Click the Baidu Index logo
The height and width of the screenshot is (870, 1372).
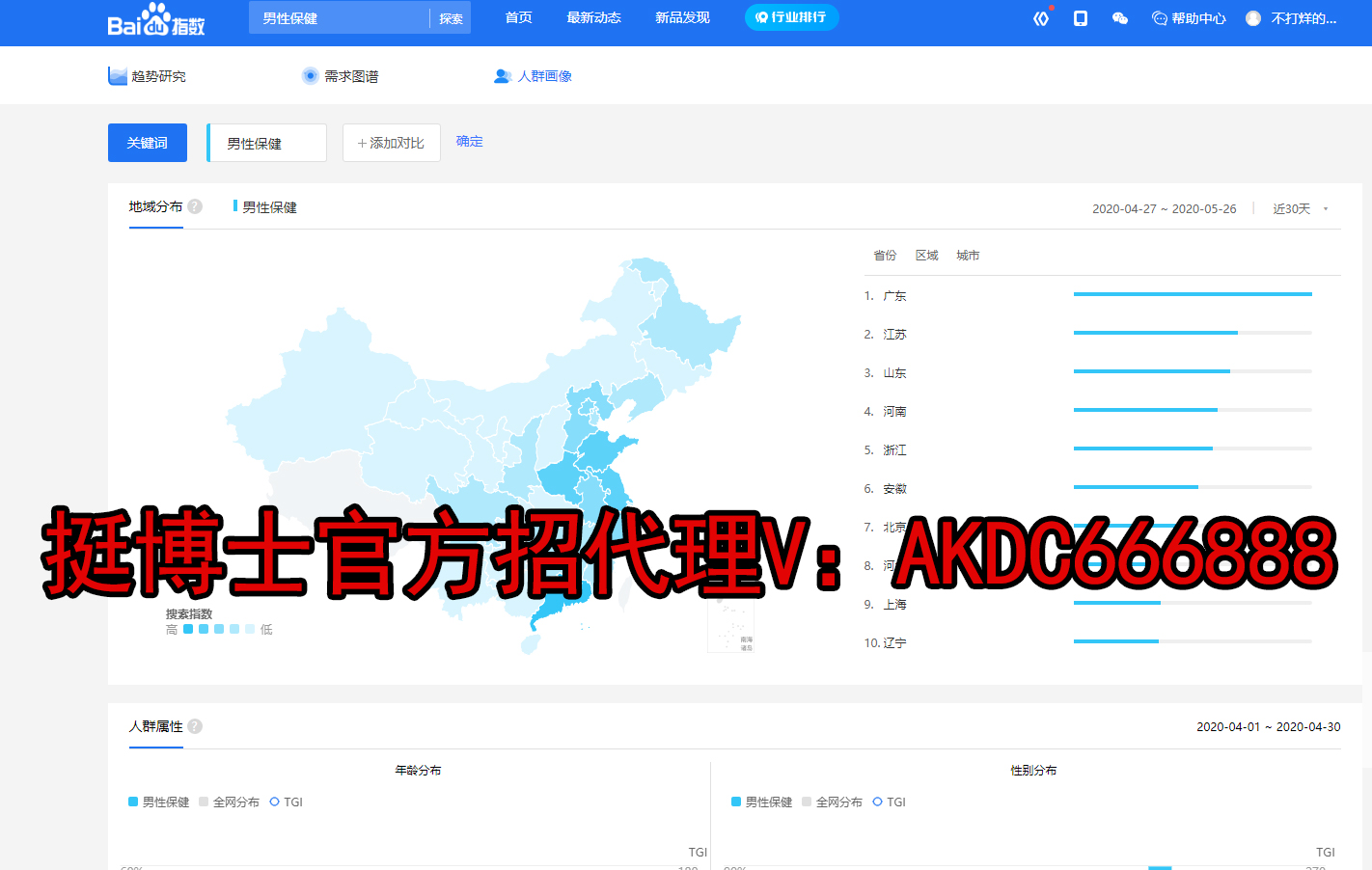tap(155, 19)
